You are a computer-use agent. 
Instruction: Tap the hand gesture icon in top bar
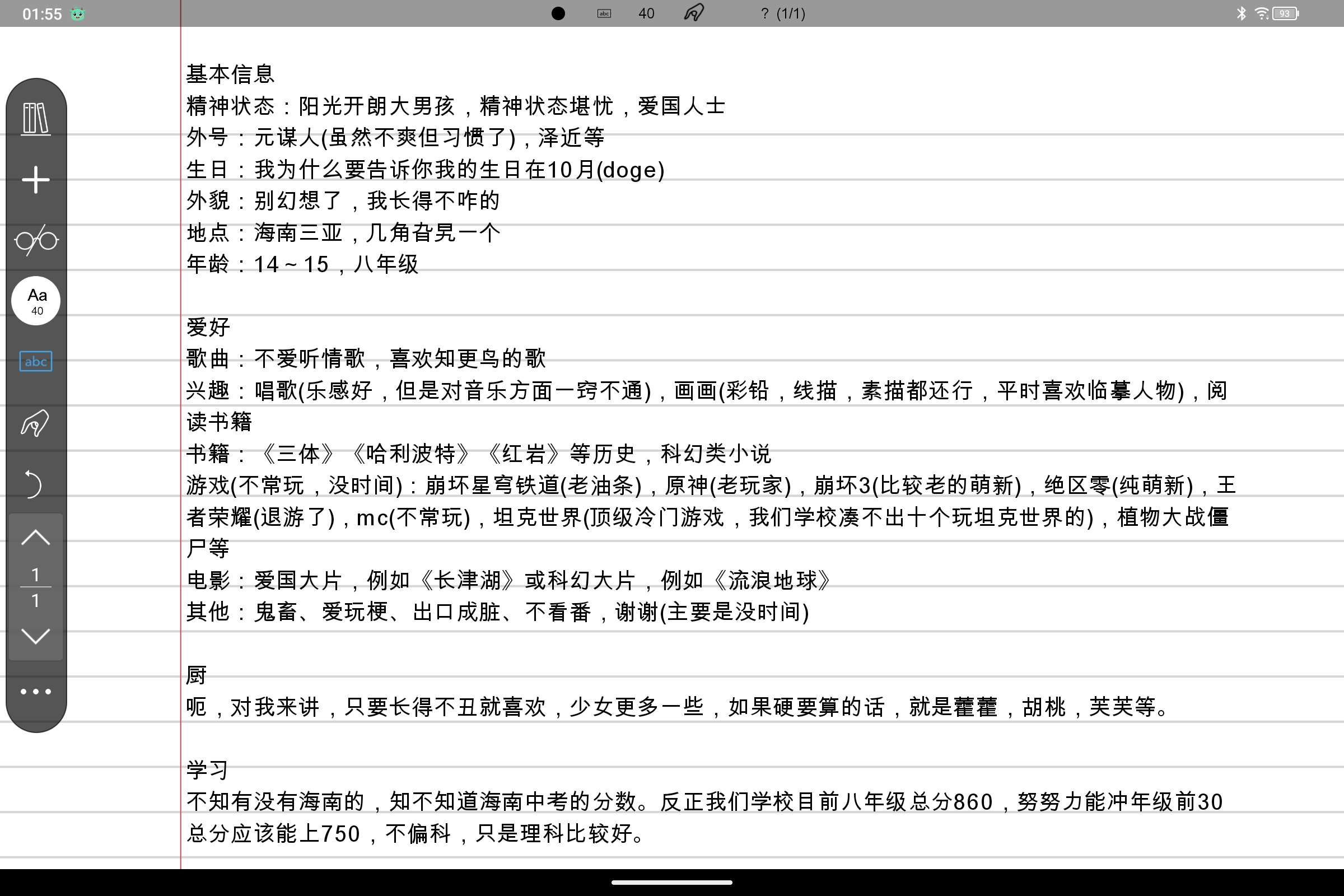(x=694, y=12)
